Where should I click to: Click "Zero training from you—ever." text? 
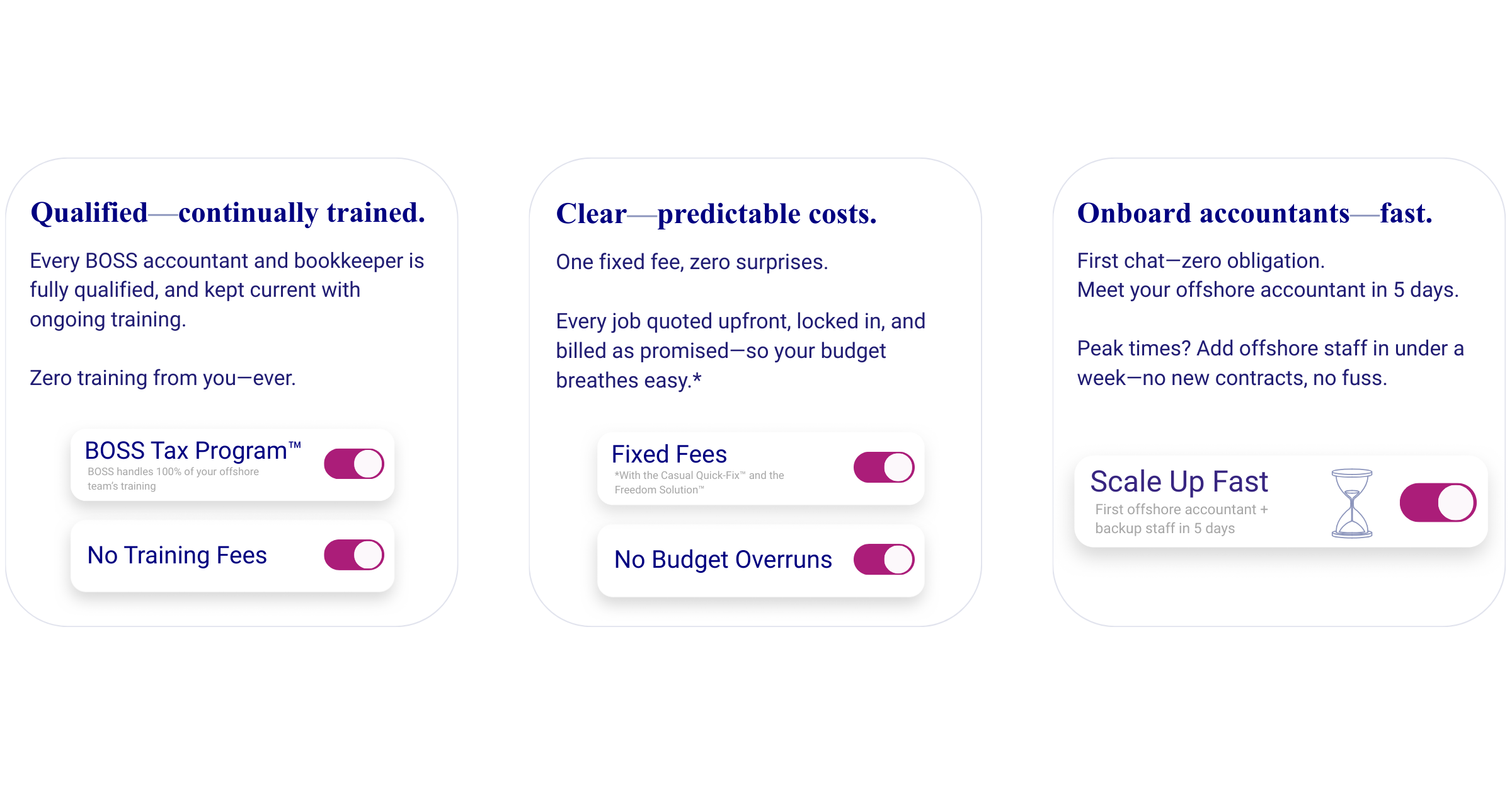(x=163, y=378)
